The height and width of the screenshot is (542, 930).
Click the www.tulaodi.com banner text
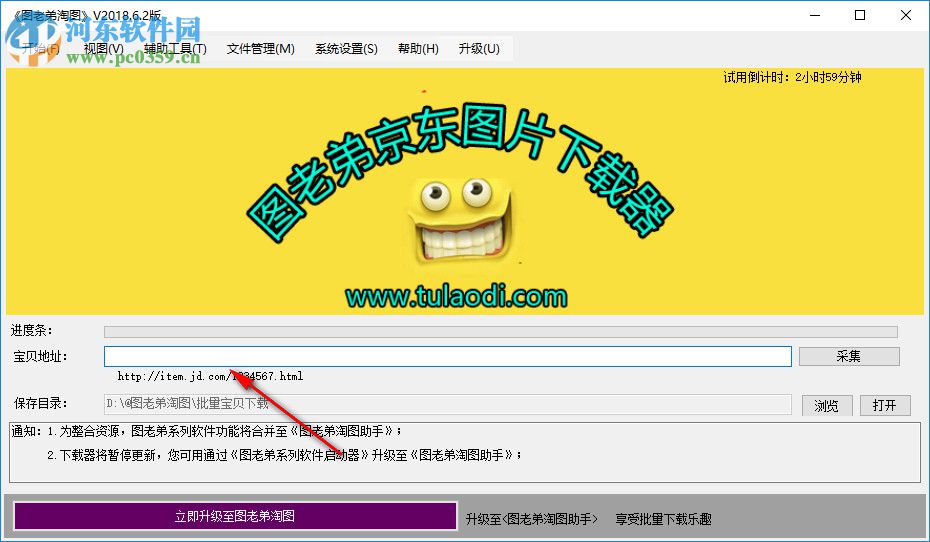coord(456,296)
